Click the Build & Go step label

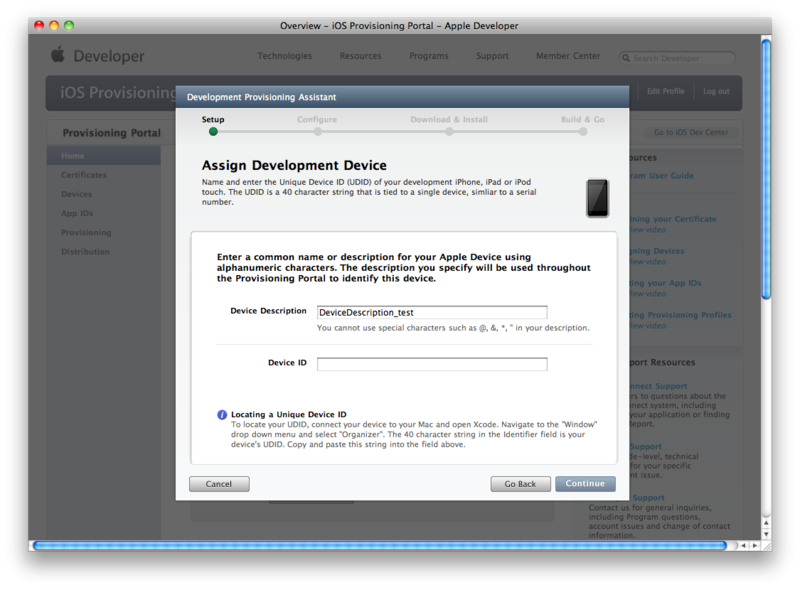(583, 119)
